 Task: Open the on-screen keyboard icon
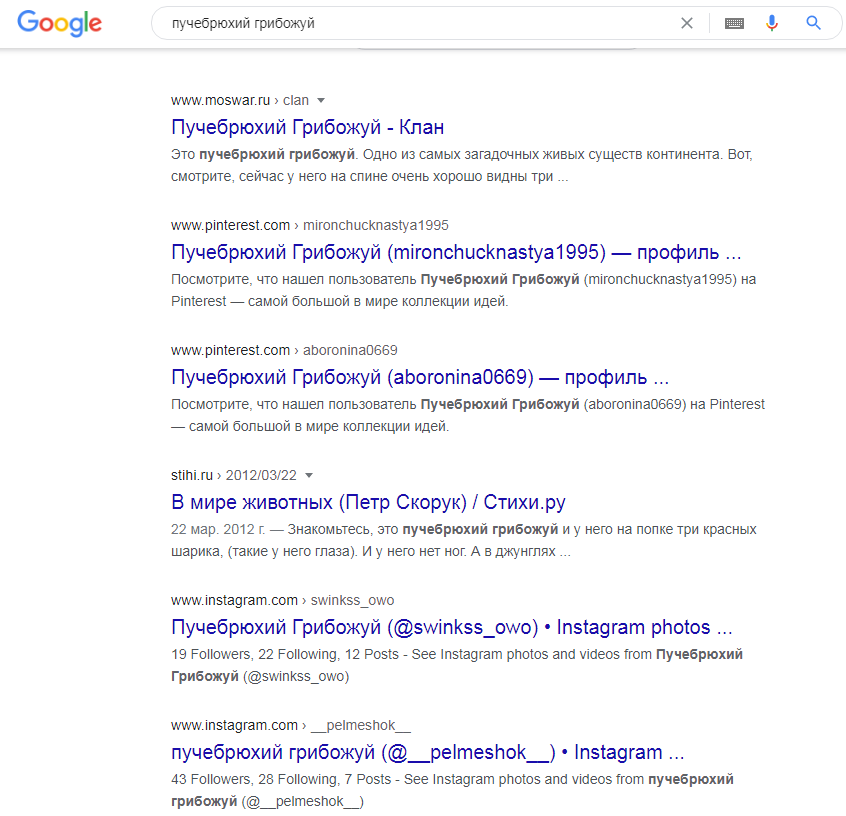pos(734,23)
